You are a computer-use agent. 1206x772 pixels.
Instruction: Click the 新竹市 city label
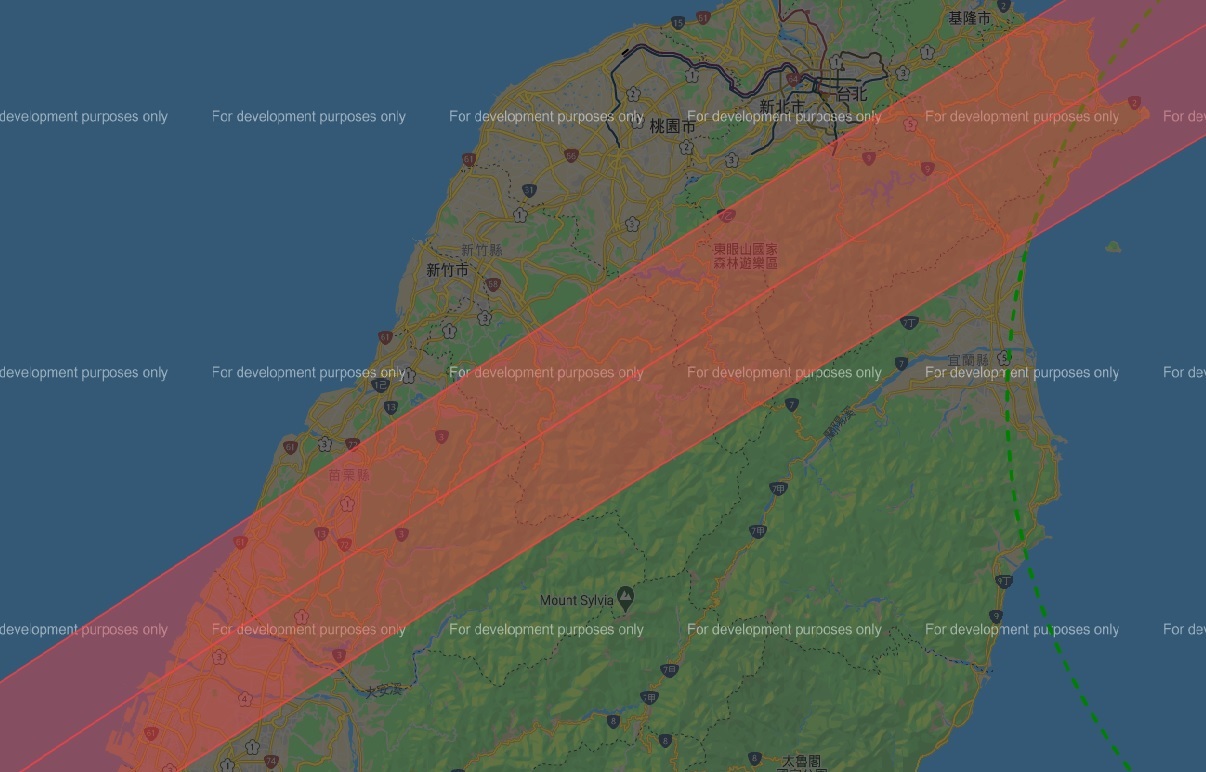tap(447, 270)
